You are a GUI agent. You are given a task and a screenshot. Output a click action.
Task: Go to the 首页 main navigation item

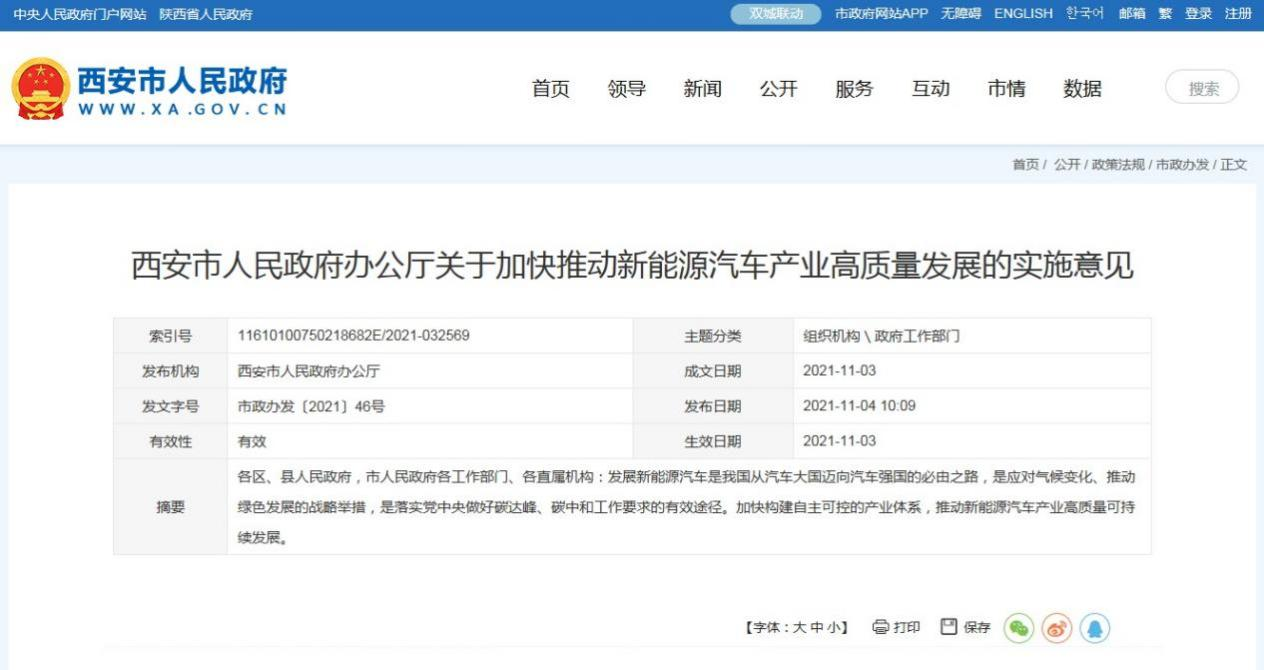pos(550,89)
